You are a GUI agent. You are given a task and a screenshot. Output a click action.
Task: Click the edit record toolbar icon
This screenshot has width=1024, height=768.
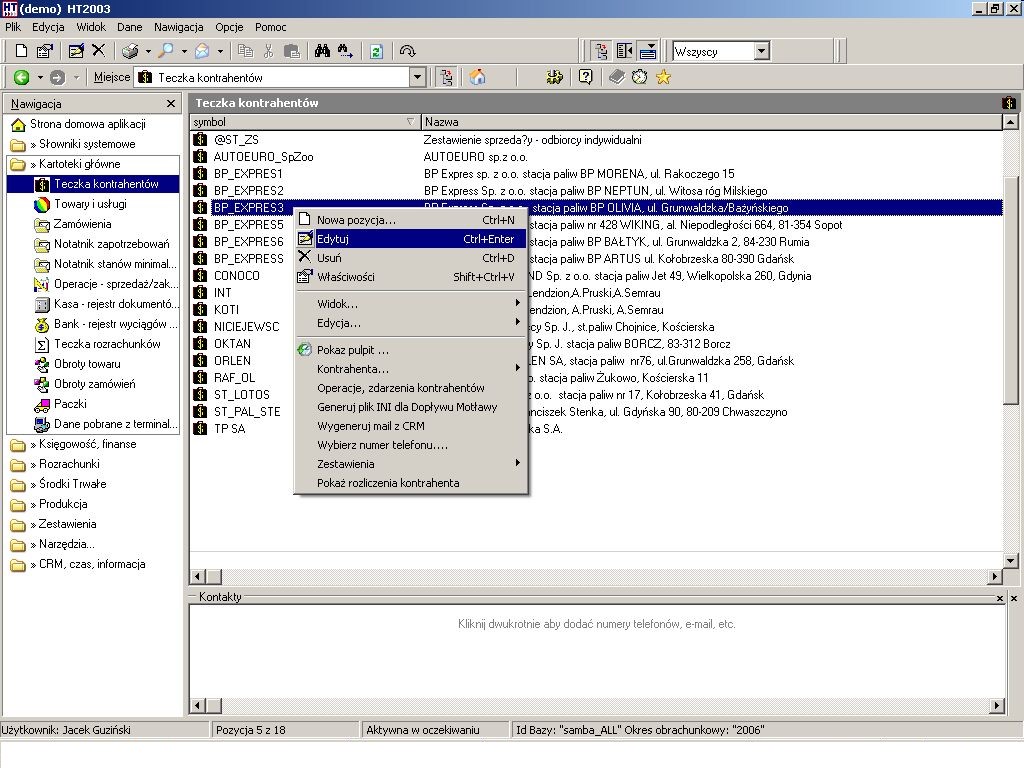(76, 51)
